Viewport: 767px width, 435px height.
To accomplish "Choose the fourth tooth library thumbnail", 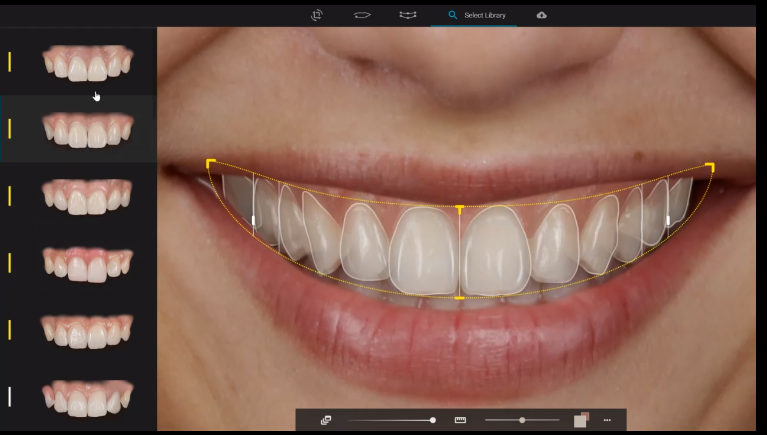I will pos(88,264).
